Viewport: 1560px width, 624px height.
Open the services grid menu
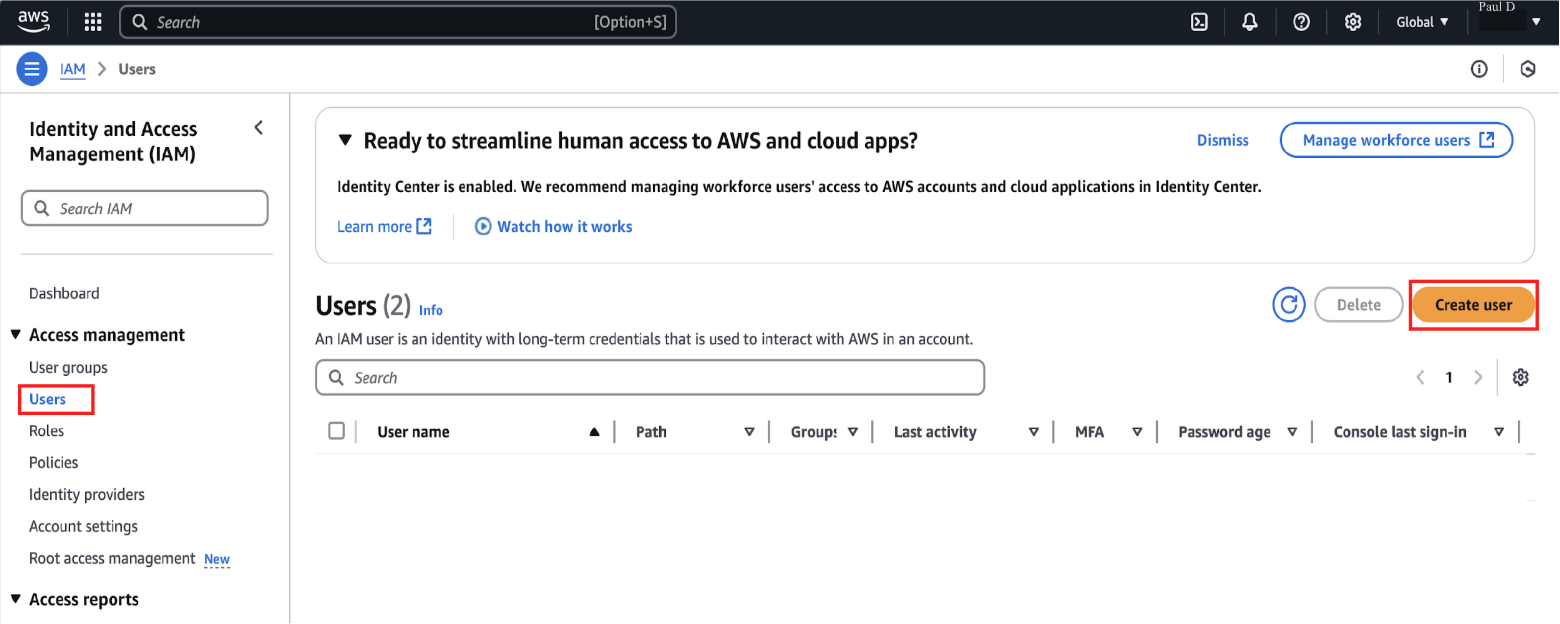[93, 22]
